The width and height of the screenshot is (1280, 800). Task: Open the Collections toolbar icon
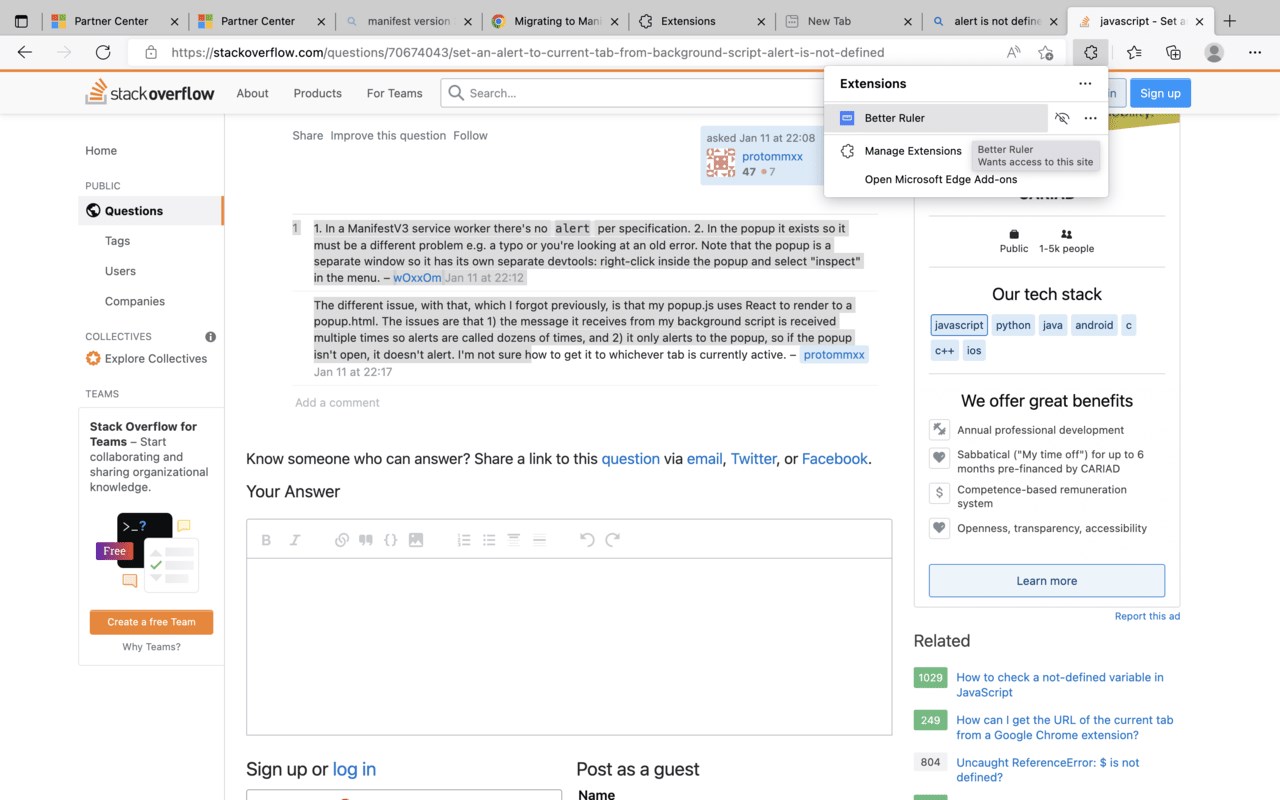[x=1173, y=52]
